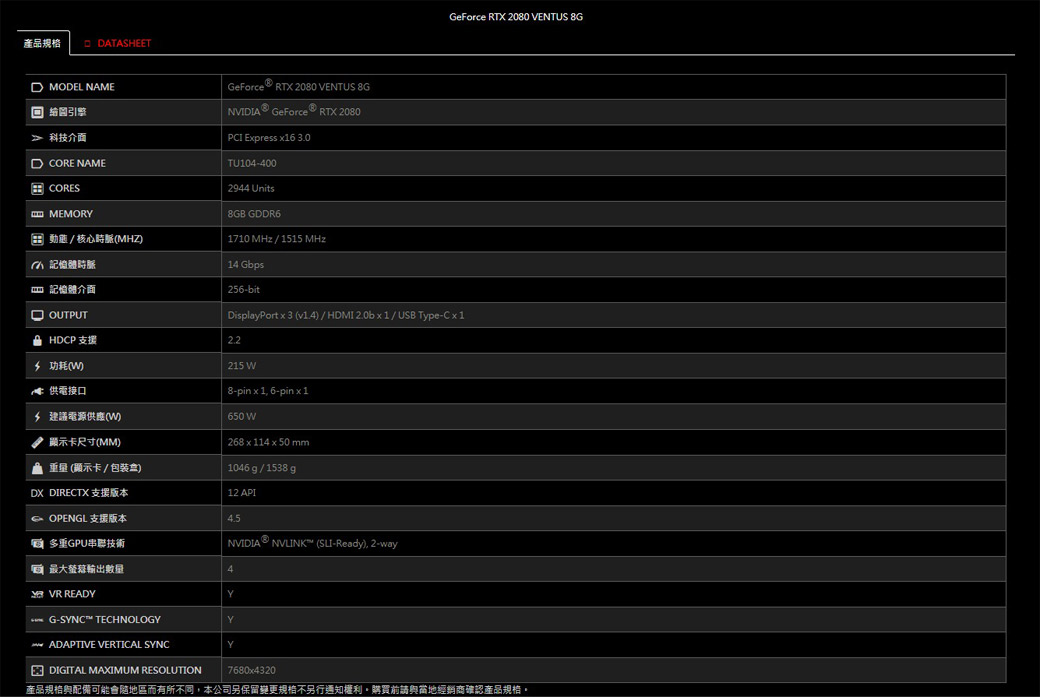The width and height of the screenshot is (1040, 697).
Task: Click the 重量 weight icon
Action: [x=37, y=468]
